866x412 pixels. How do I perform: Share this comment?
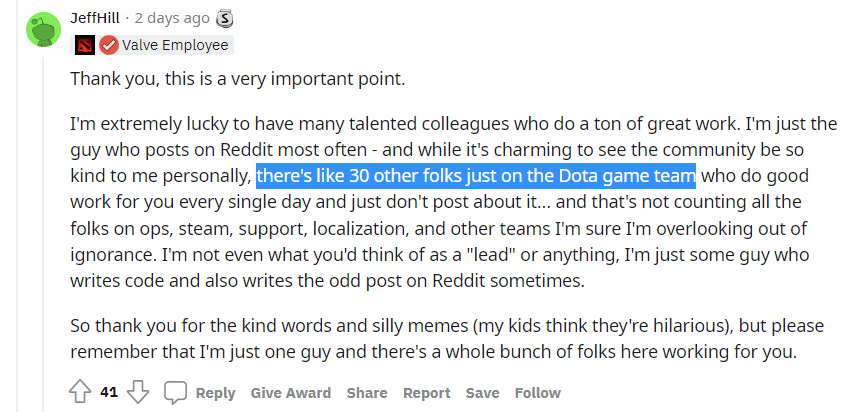pyautogui.click(x=367, y=393)
